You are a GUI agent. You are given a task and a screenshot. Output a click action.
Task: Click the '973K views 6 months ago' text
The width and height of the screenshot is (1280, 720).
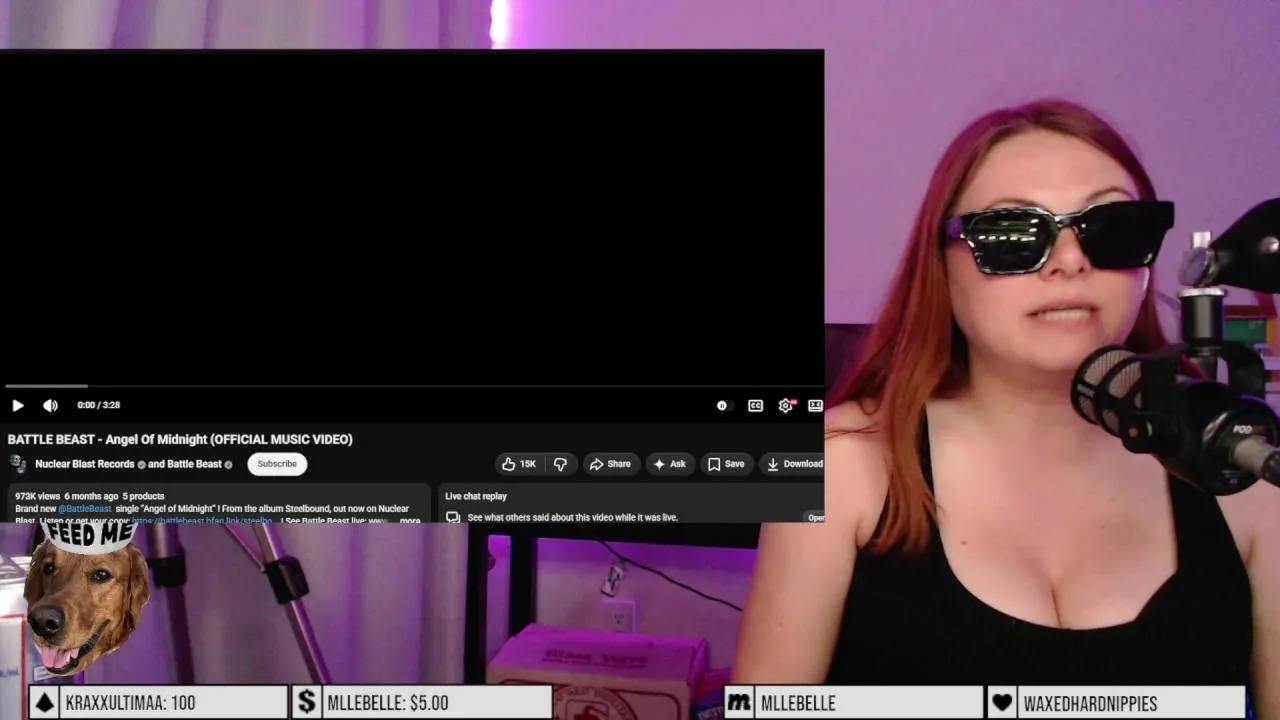67,496
